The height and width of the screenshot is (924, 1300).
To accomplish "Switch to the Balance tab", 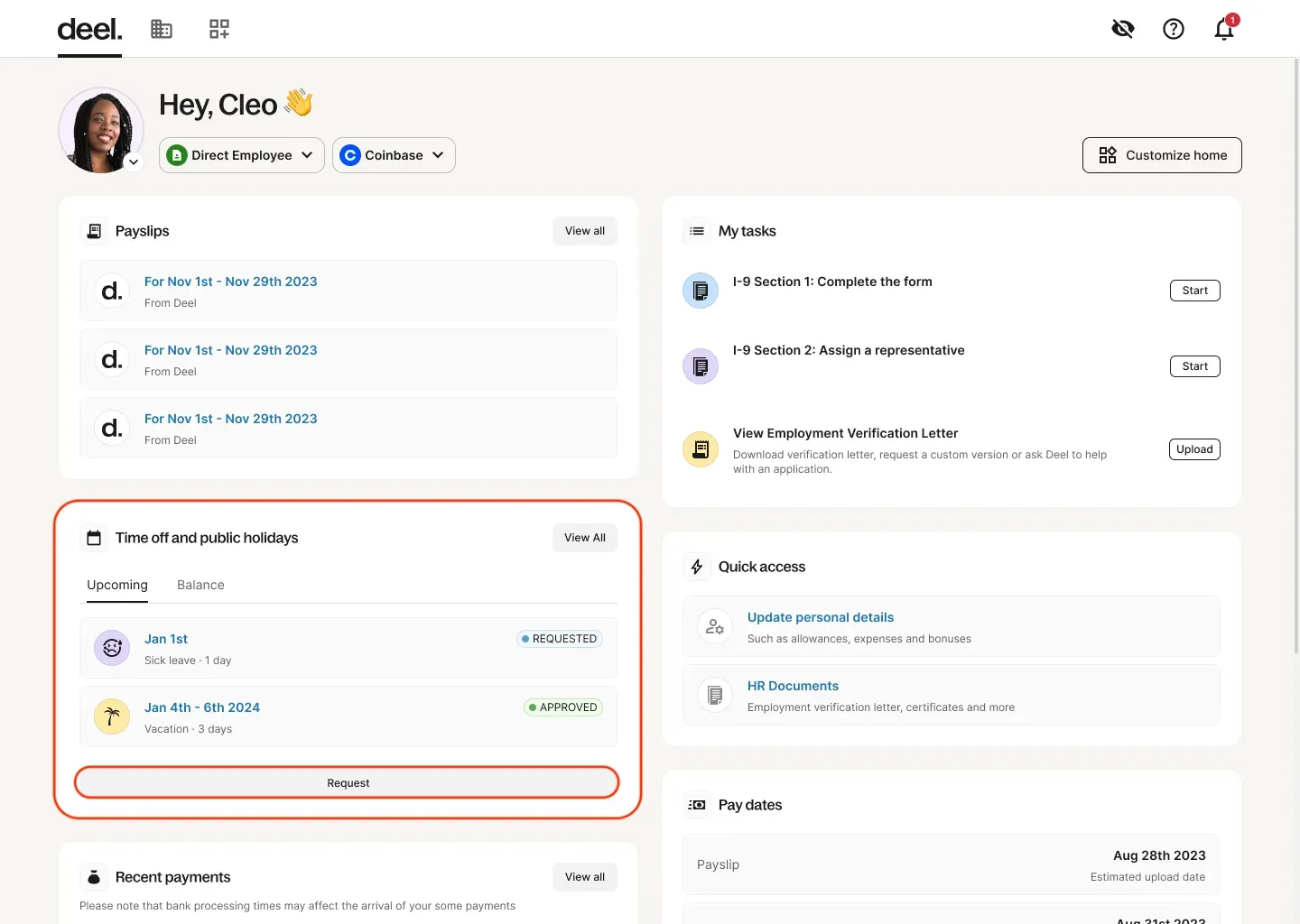I will tap(200, 585).
